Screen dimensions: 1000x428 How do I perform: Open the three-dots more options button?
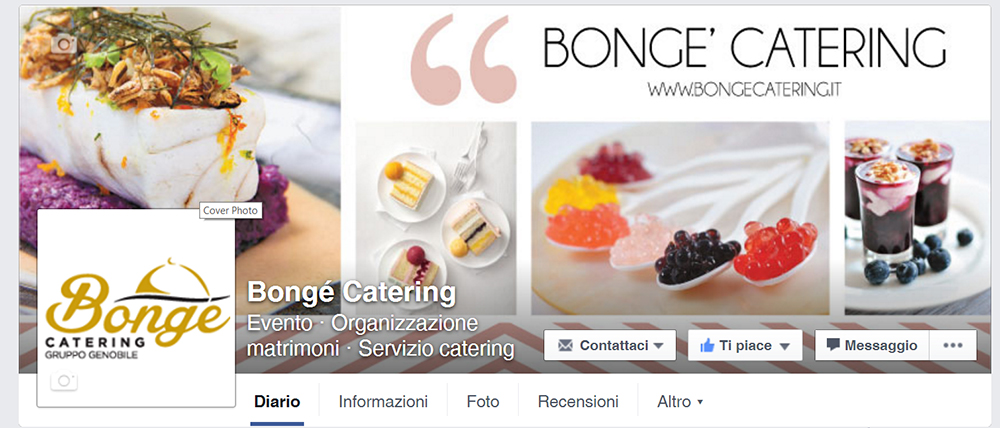click(953, 345)
